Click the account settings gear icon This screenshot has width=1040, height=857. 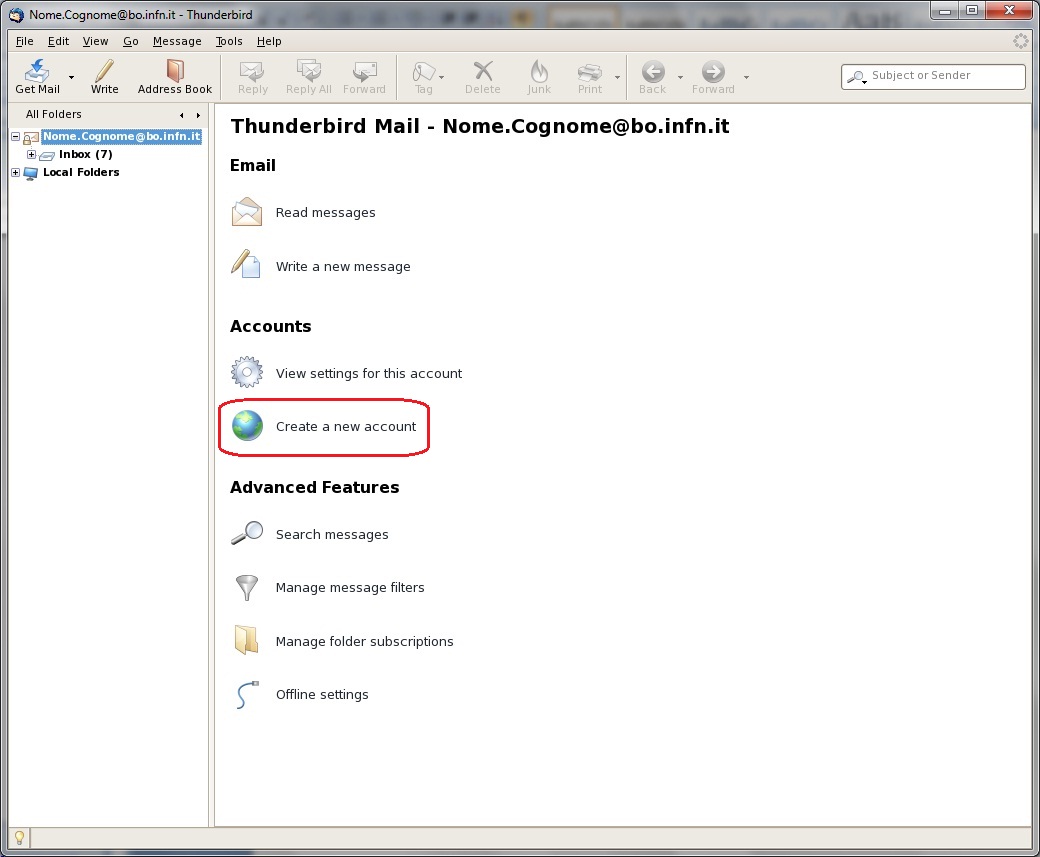(247, 372)
